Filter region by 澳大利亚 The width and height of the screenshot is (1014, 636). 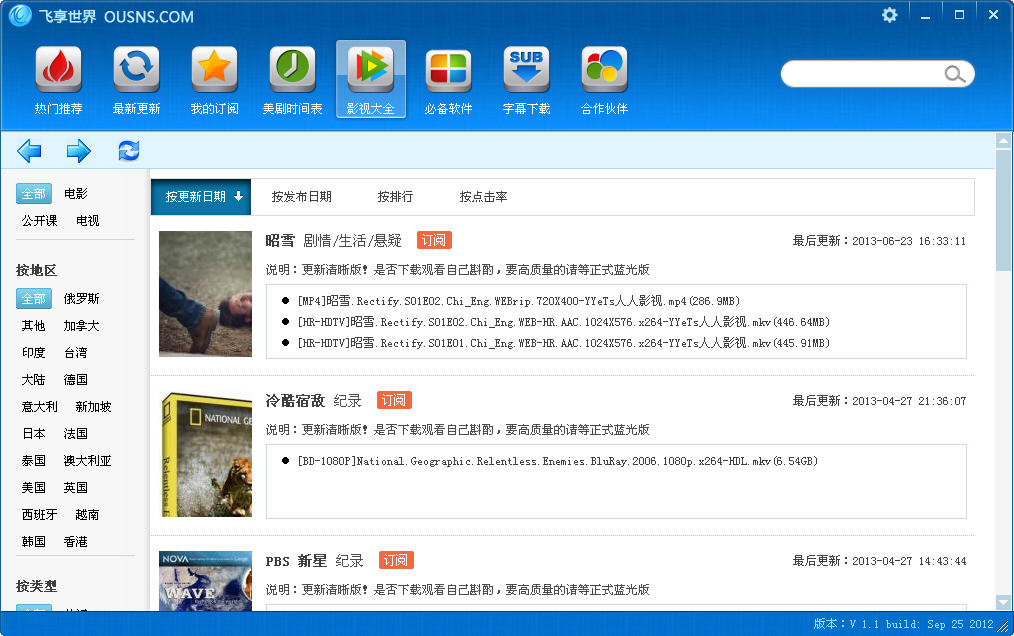click(x=87, y=461)
